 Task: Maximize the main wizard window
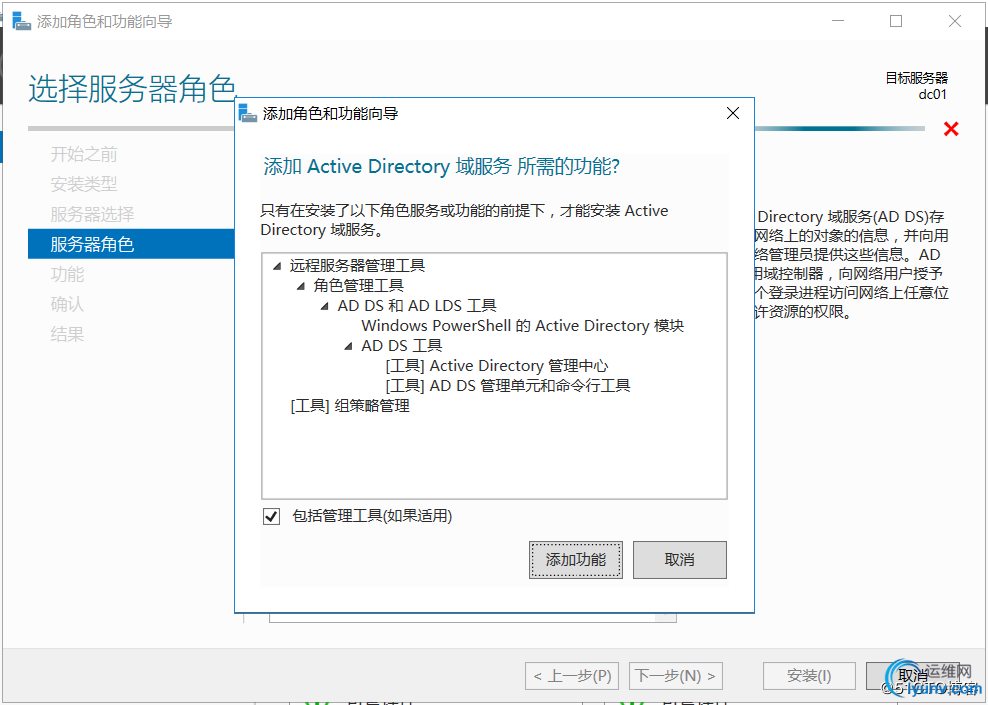coord(895,21)
